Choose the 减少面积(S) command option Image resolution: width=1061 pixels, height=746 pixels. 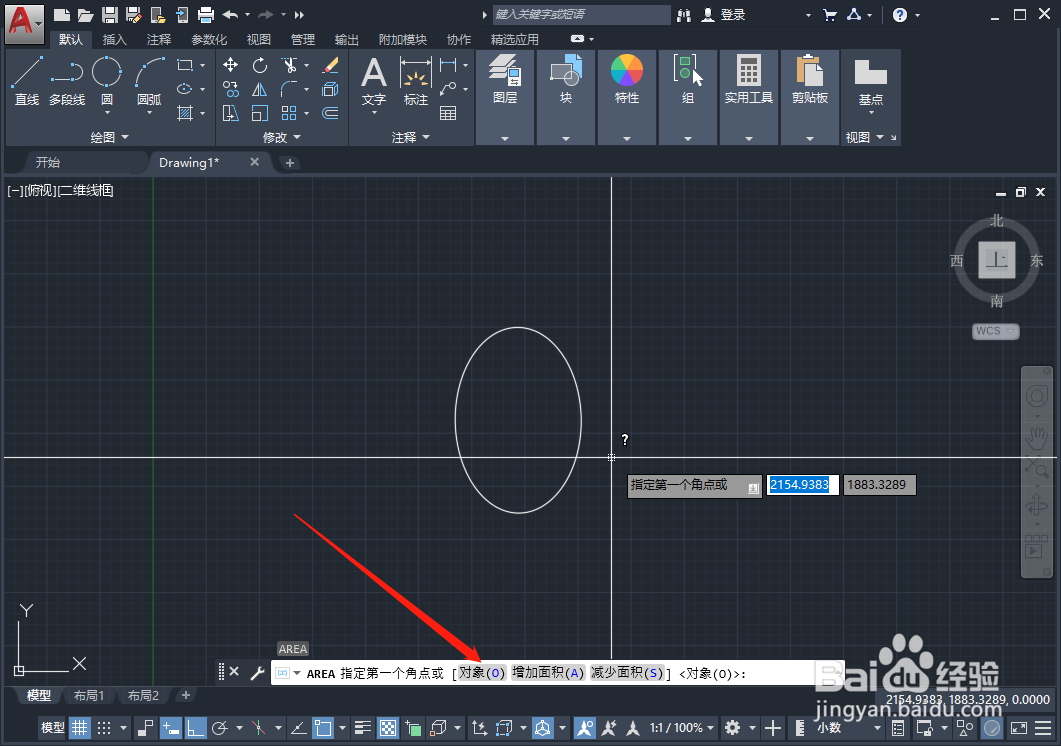(627, 673)
